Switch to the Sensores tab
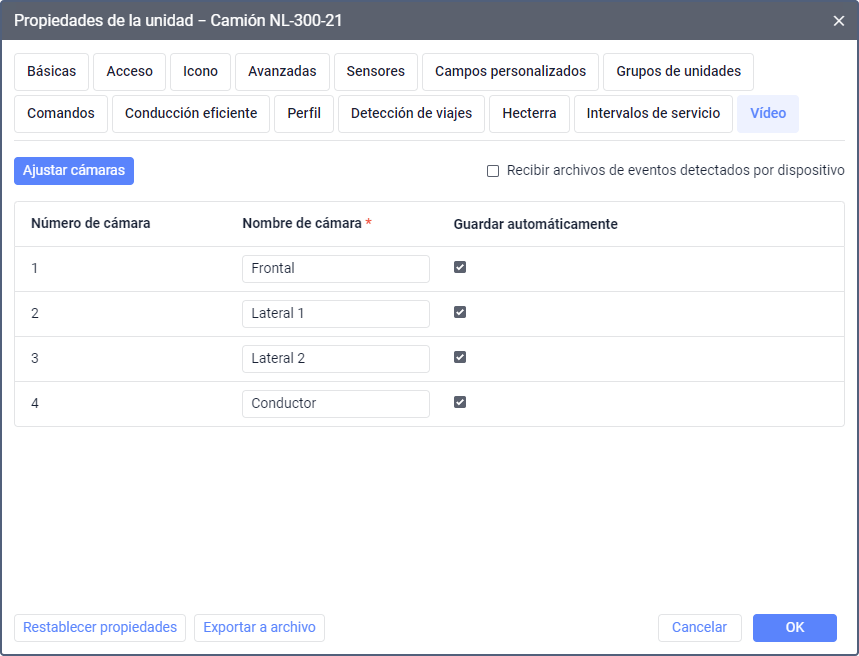The height and width of the screenshot is (656, 859). click(x=376, y=72)
